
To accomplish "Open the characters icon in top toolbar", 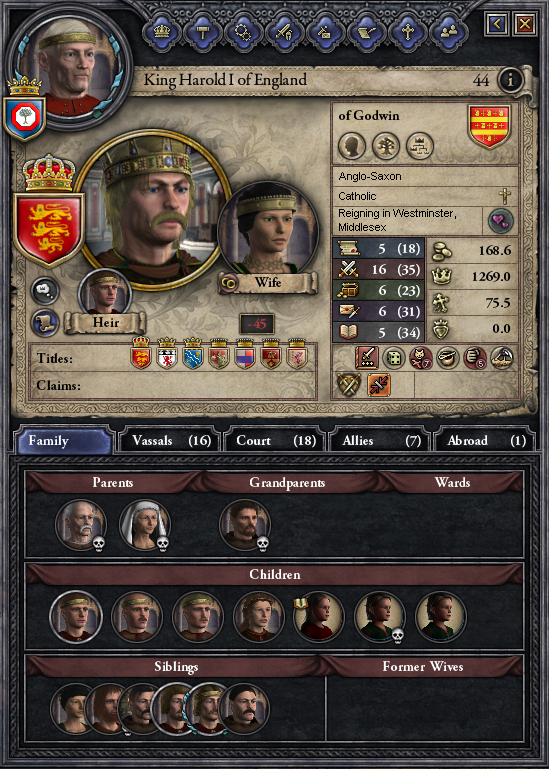I will pyautogui.click(x=448, y=32).
